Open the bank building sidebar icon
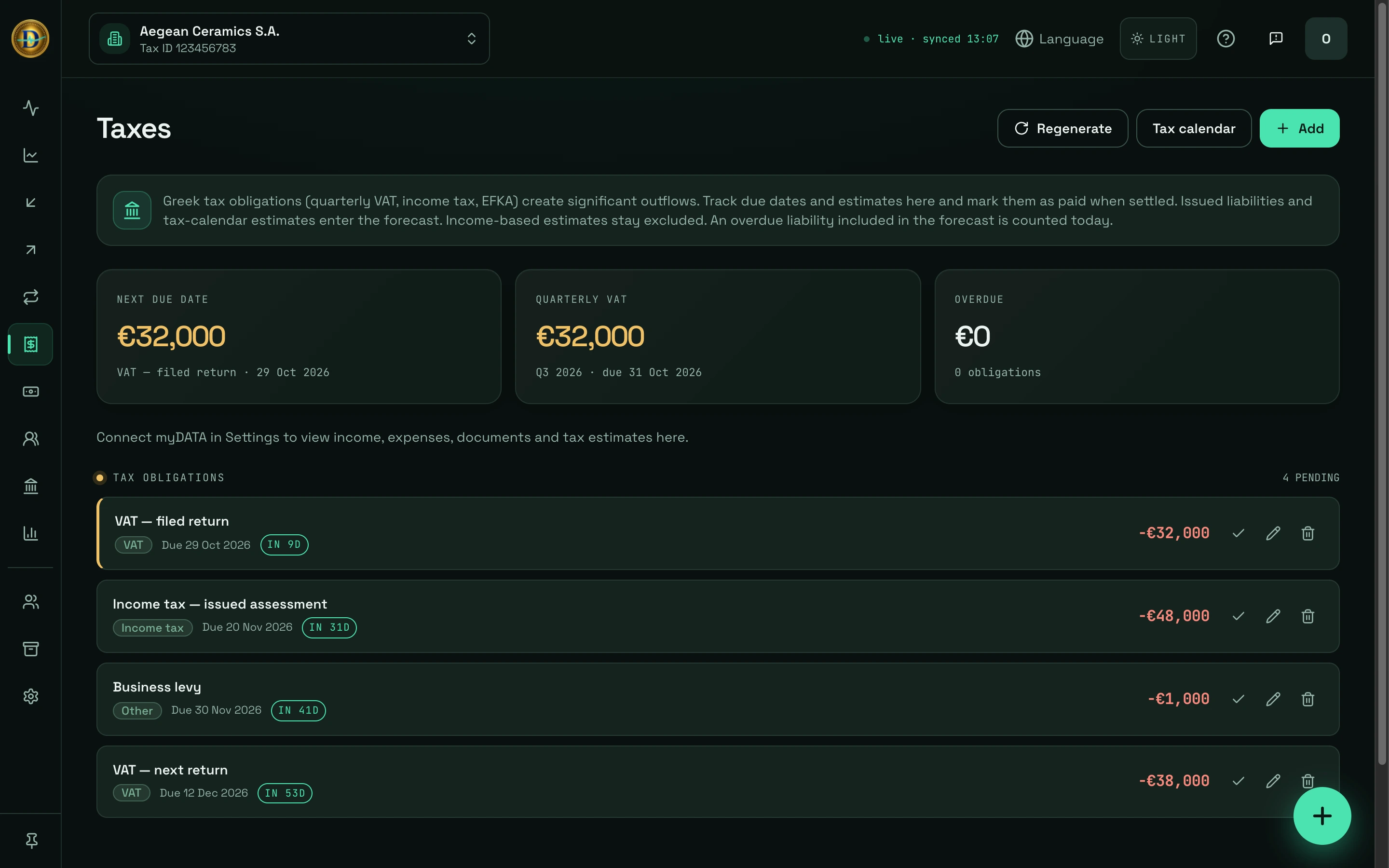Viewport: 1389px width, 868px height. tap(30, 486)
